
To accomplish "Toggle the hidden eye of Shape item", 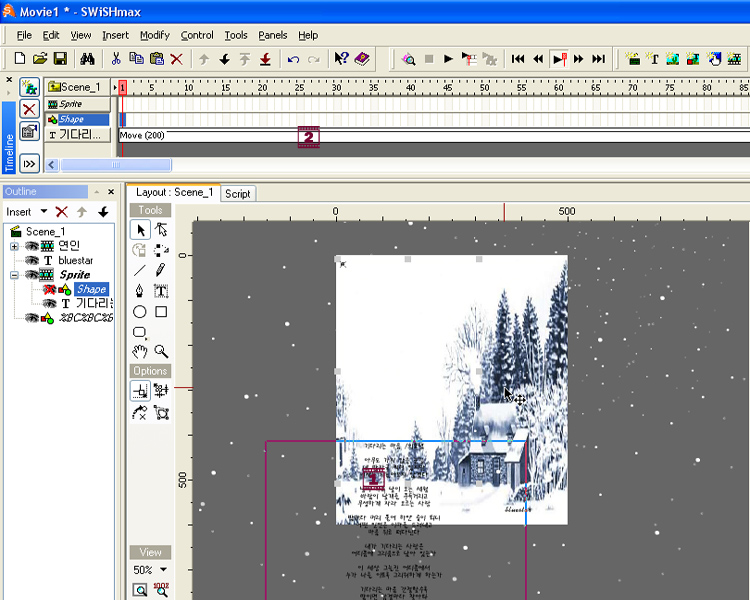I will [49, 289].
